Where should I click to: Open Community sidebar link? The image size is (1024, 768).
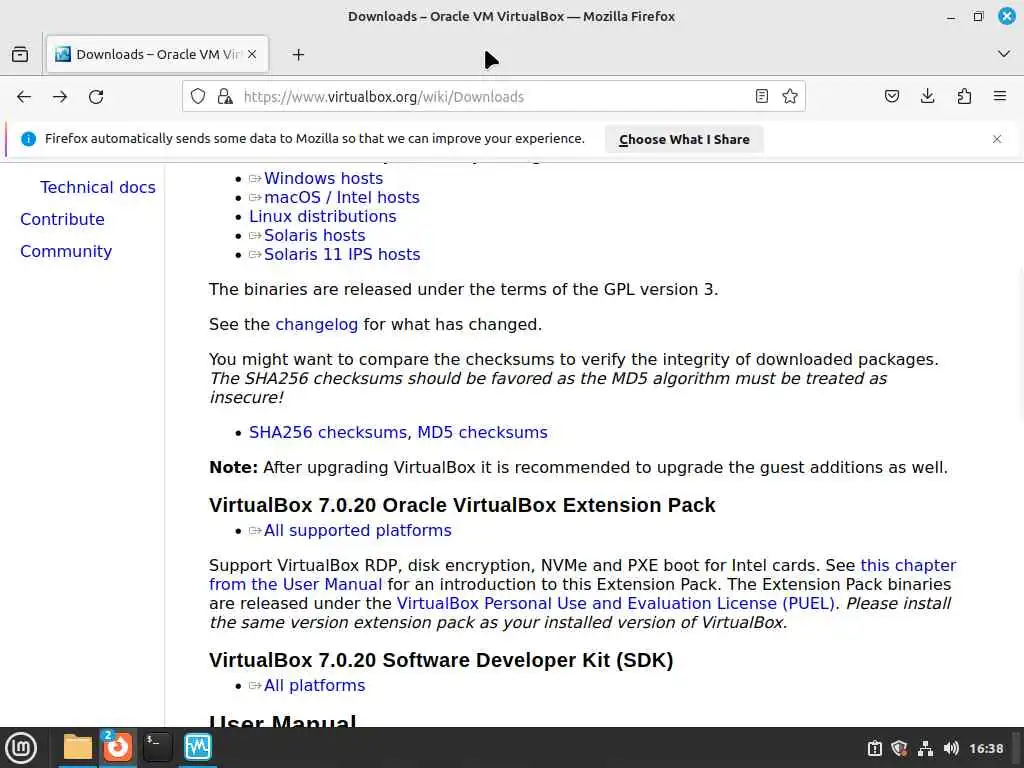click(66, 251)
